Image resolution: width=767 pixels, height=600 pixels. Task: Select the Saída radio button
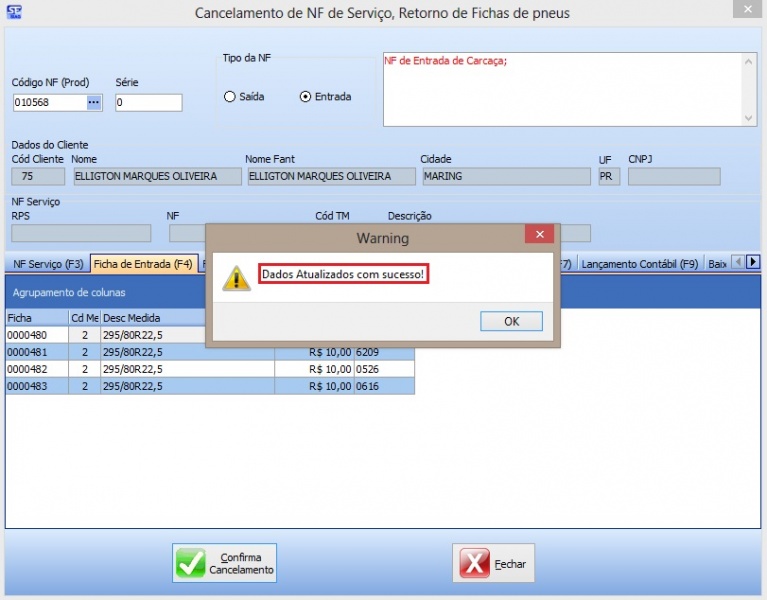[229, 97]
